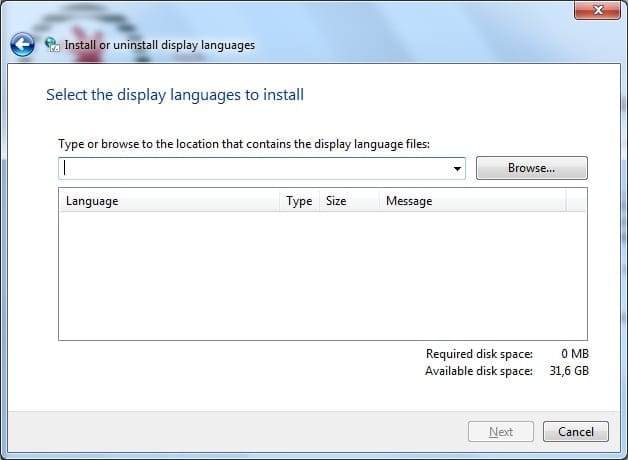Click the 'Install or uninstall display languages' title

click(x=159, y=45)
